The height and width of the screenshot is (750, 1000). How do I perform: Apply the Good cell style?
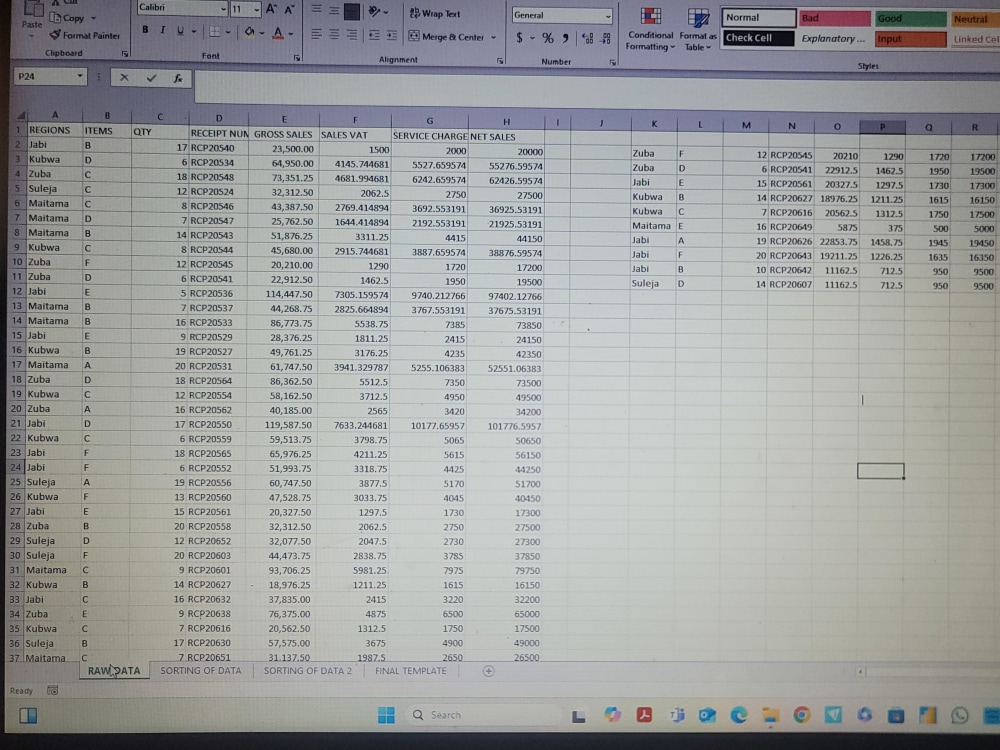(x=910, y=19)
